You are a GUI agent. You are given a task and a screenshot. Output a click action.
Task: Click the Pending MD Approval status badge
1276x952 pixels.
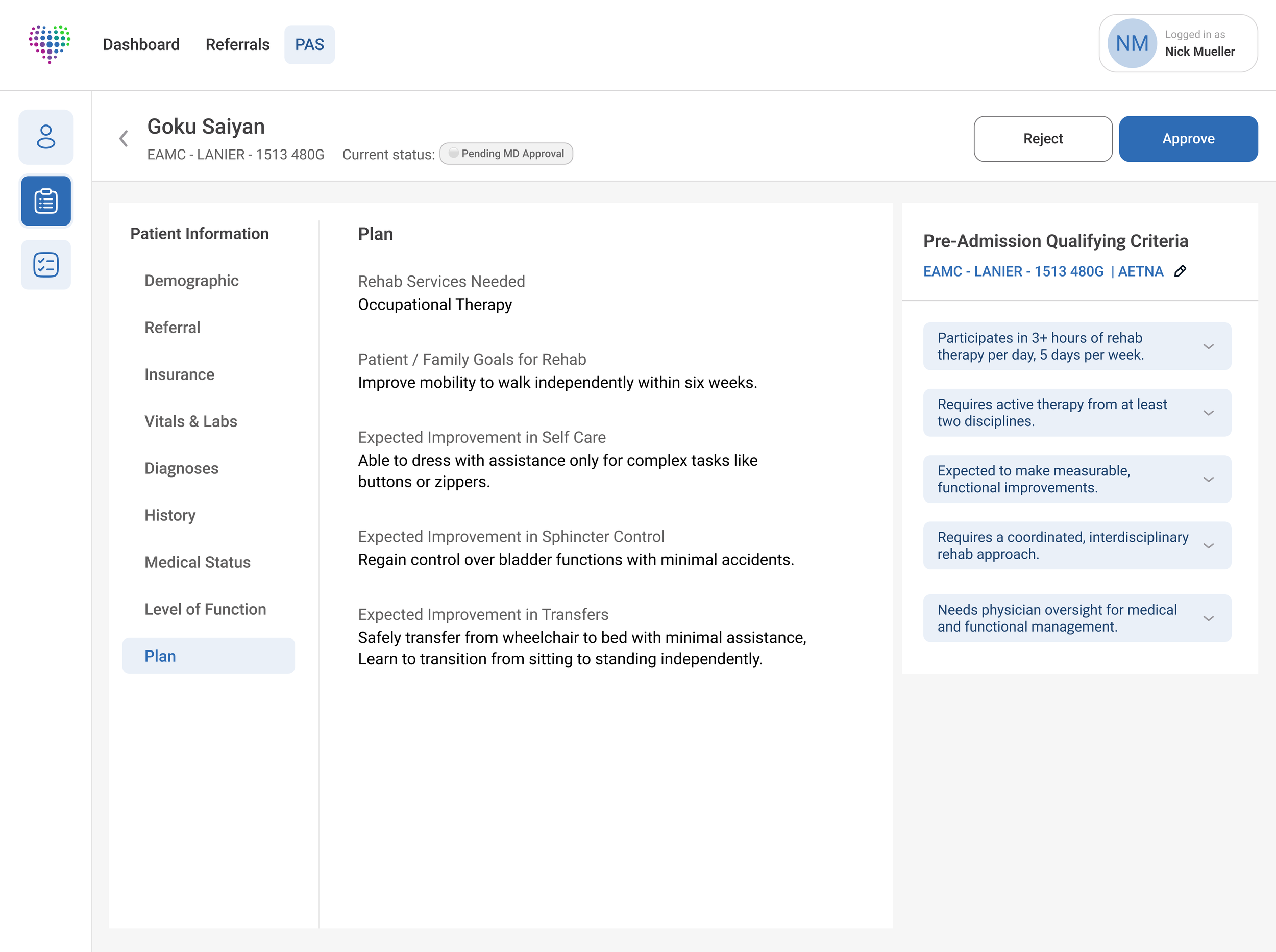click(x=506, y=154)
